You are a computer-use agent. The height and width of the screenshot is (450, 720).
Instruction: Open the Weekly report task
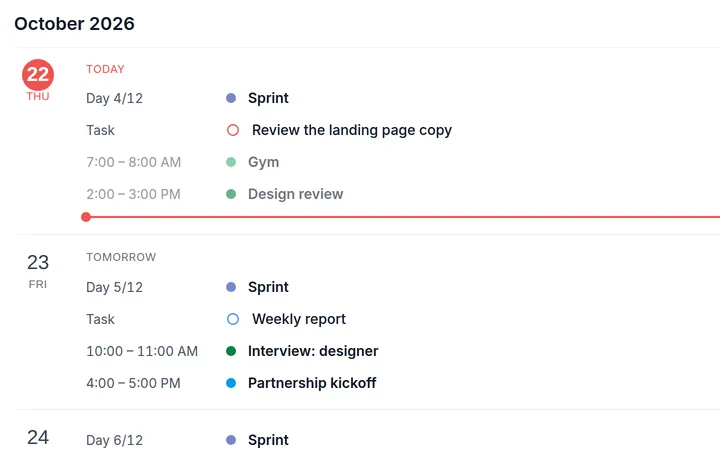pos(299,319)
